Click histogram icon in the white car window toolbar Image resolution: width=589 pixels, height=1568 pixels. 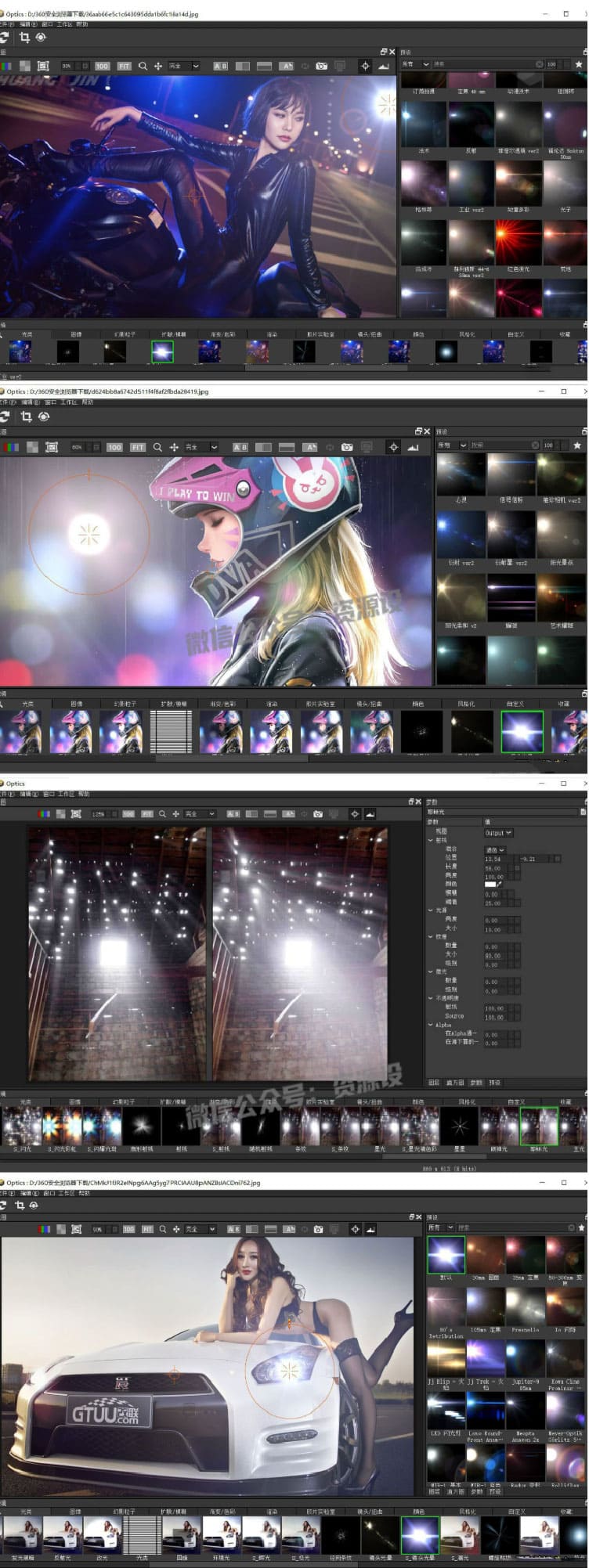point(370,1229)
